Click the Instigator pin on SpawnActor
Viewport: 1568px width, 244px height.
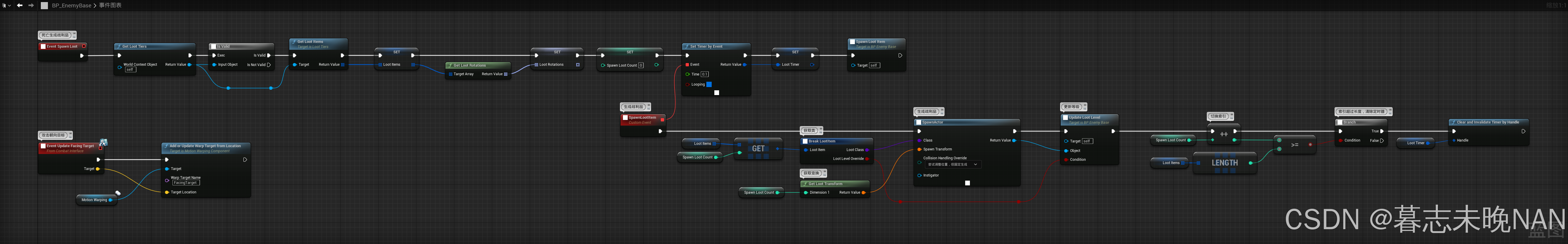coord(919,176)
